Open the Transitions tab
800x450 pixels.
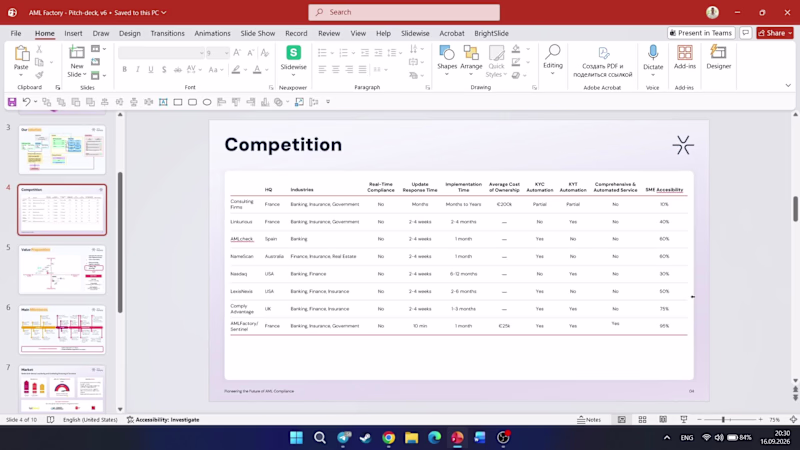click(167, 33)
